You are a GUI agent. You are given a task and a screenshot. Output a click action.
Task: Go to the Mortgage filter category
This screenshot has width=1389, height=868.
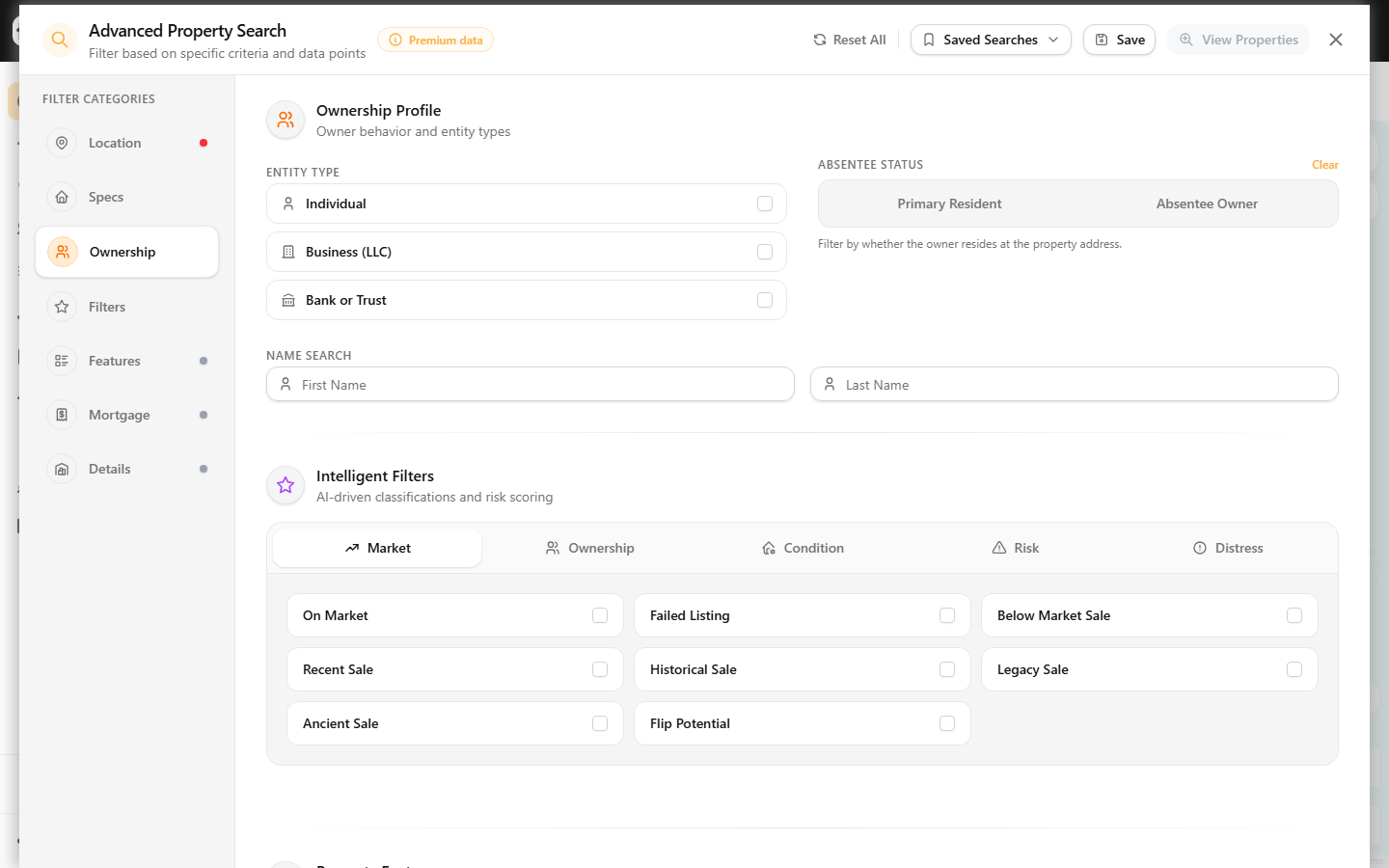point(126,415)
